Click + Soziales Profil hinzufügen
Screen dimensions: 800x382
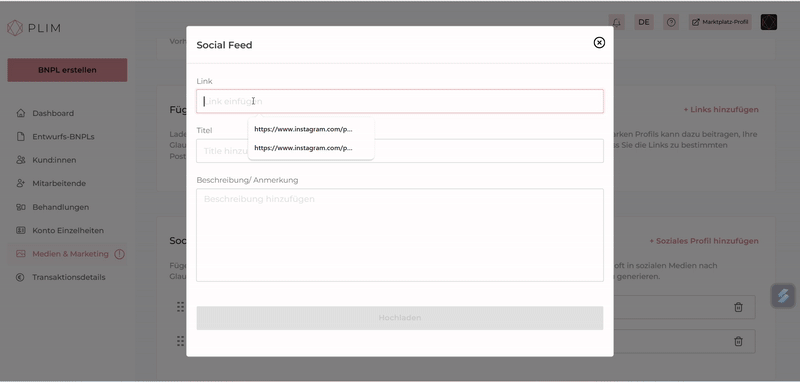click(x=704, y=241)
